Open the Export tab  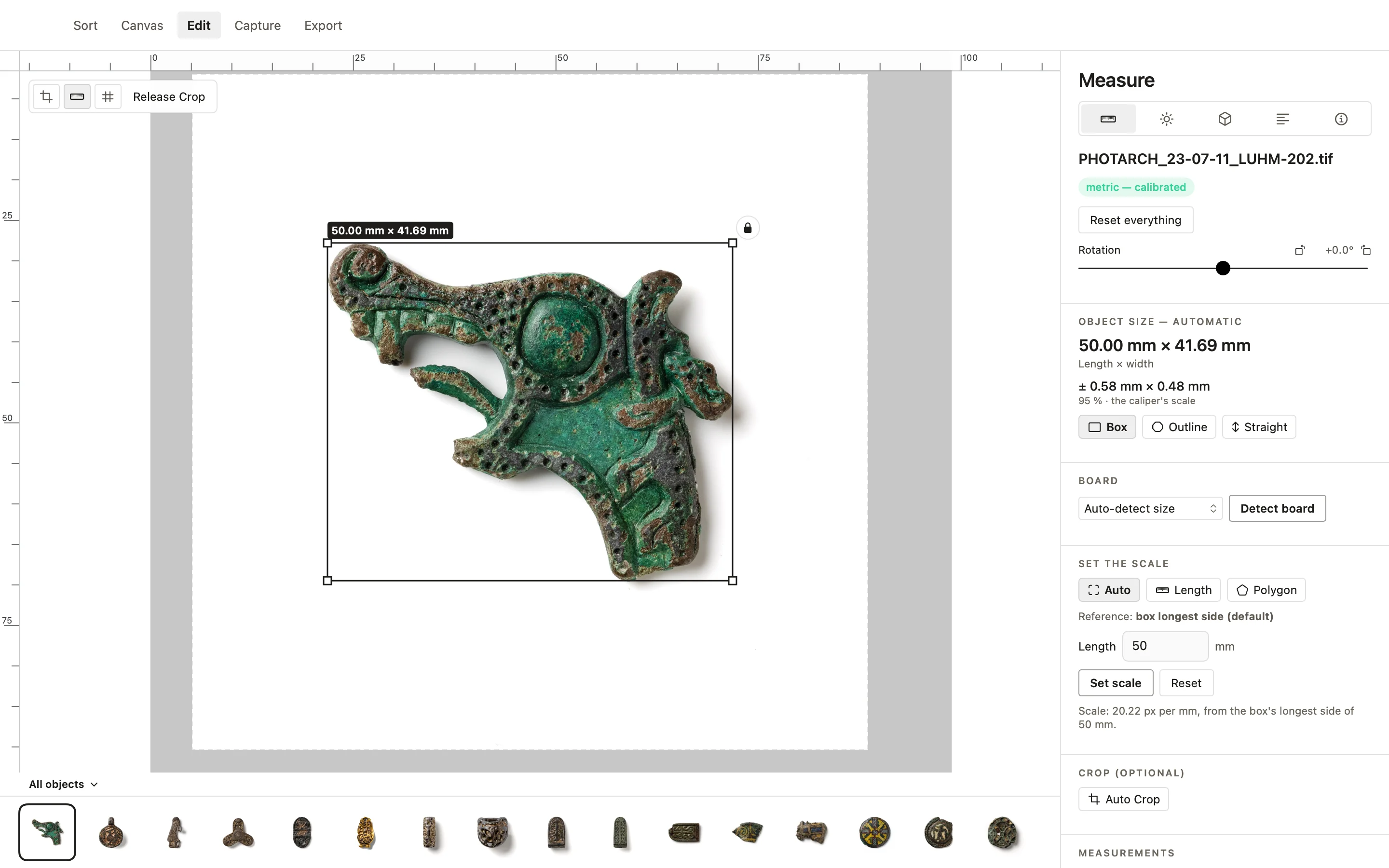click(323, 25)
